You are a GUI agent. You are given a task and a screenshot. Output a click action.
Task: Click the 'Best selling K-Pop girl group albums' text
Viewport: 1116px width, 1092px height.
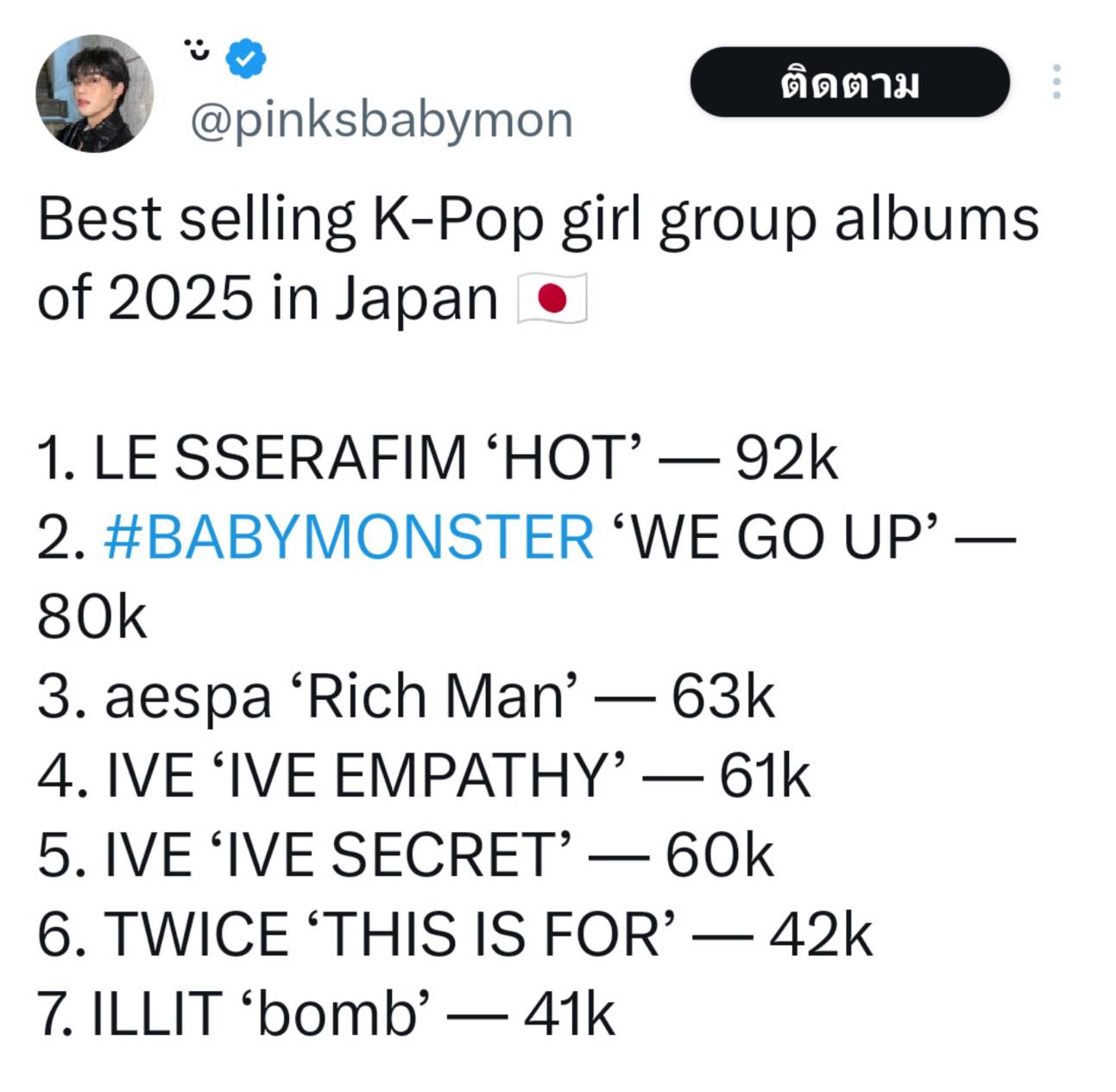point(537,219)
